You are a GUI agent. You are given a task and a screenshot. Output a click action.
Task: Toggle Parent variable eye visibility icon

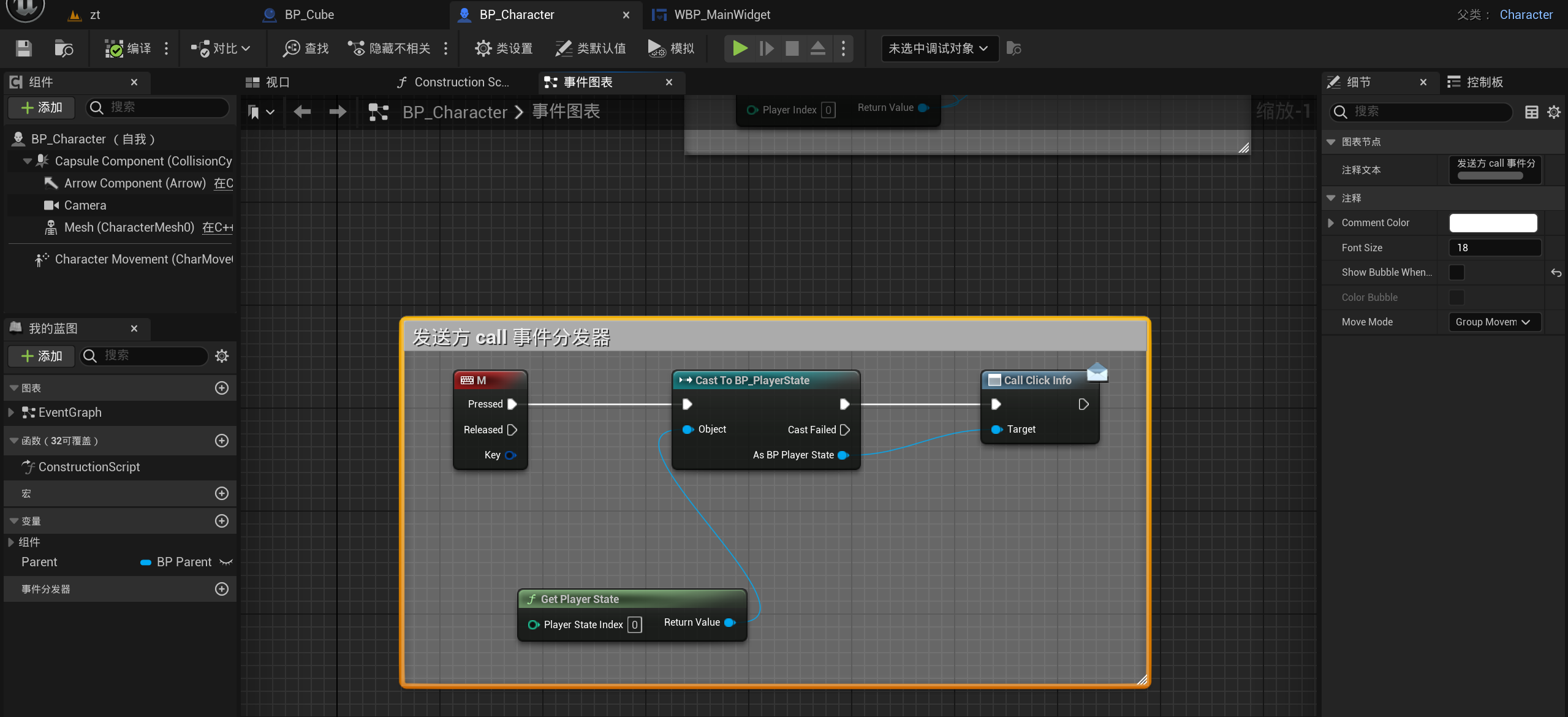(226, 562)
